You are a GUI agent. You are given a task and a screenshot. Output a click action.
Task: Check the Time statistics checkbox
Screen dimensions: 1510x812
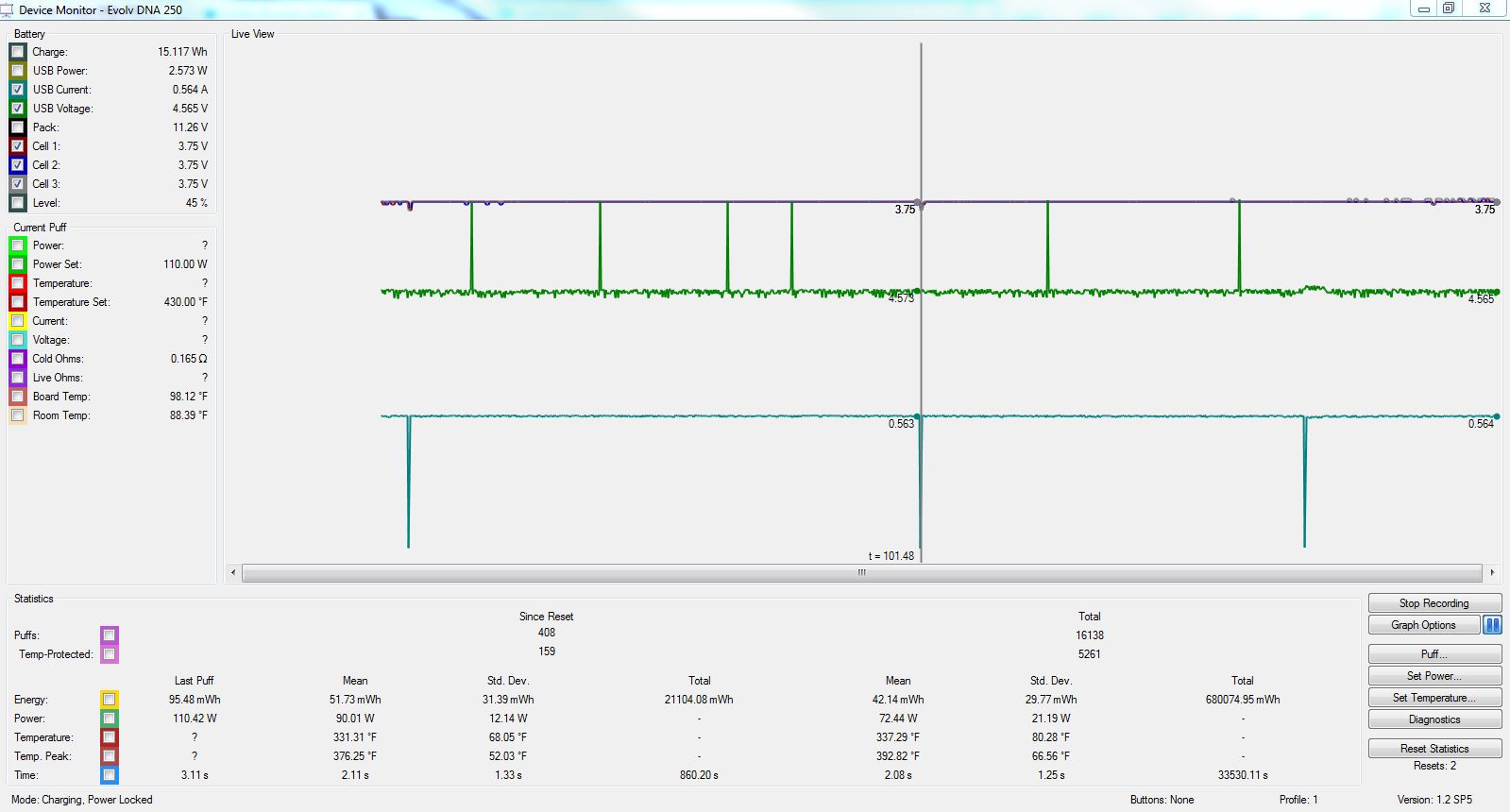tap(110, 775)
